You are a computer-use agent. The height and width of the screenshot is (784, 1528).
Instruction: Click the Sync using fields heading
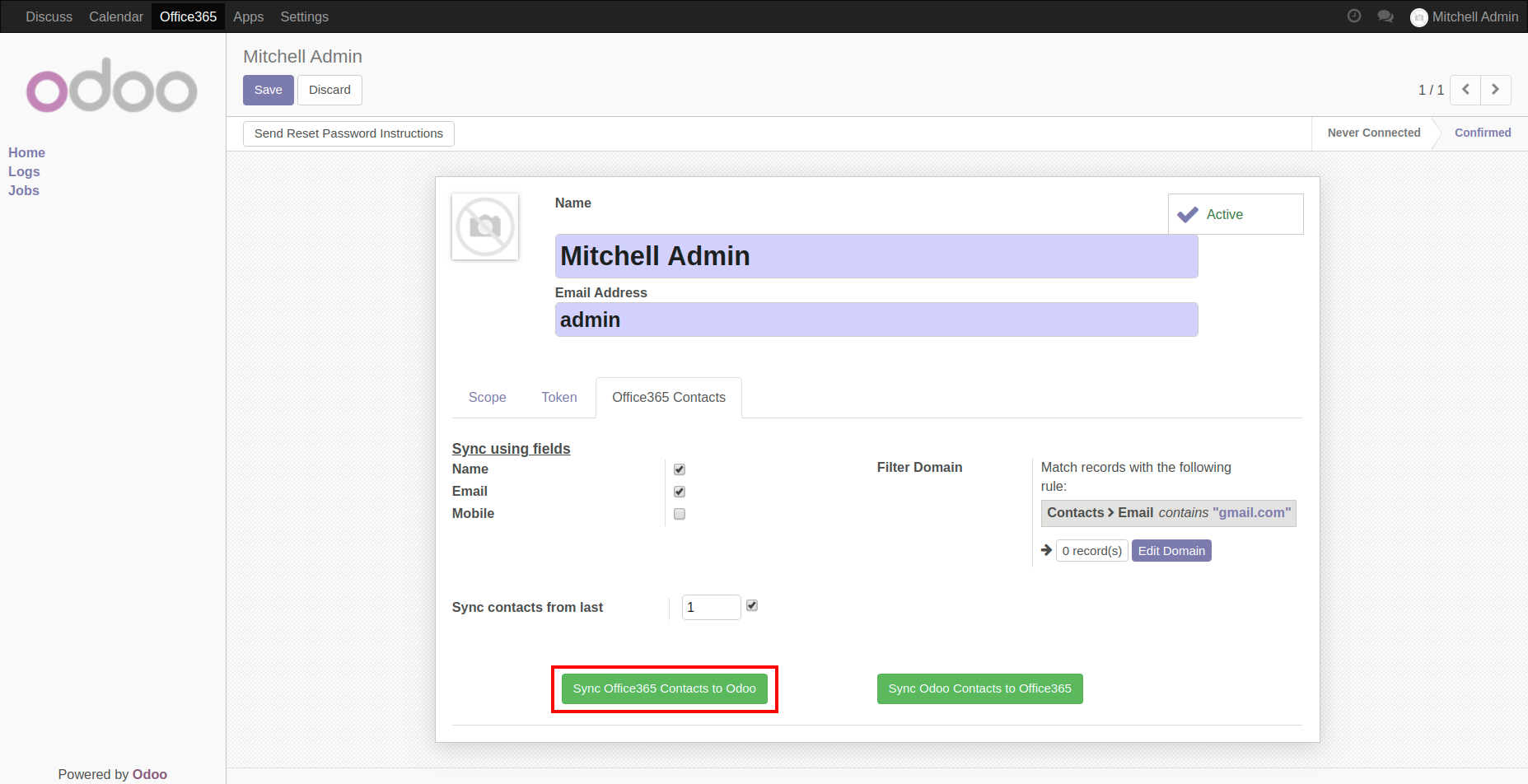coord(511,449)
